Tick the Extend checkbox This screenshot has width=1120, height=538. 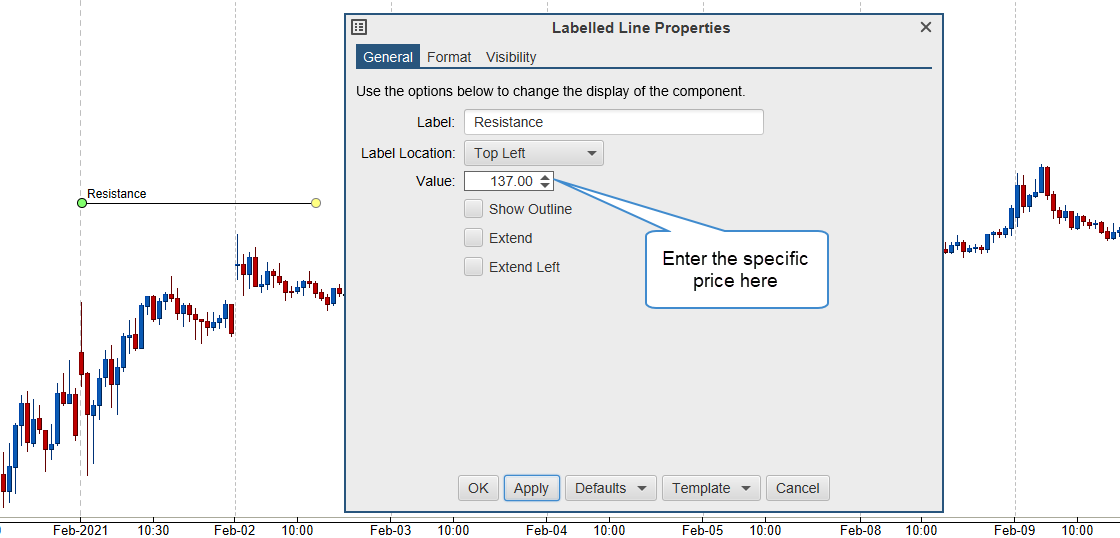click(474, 238)
